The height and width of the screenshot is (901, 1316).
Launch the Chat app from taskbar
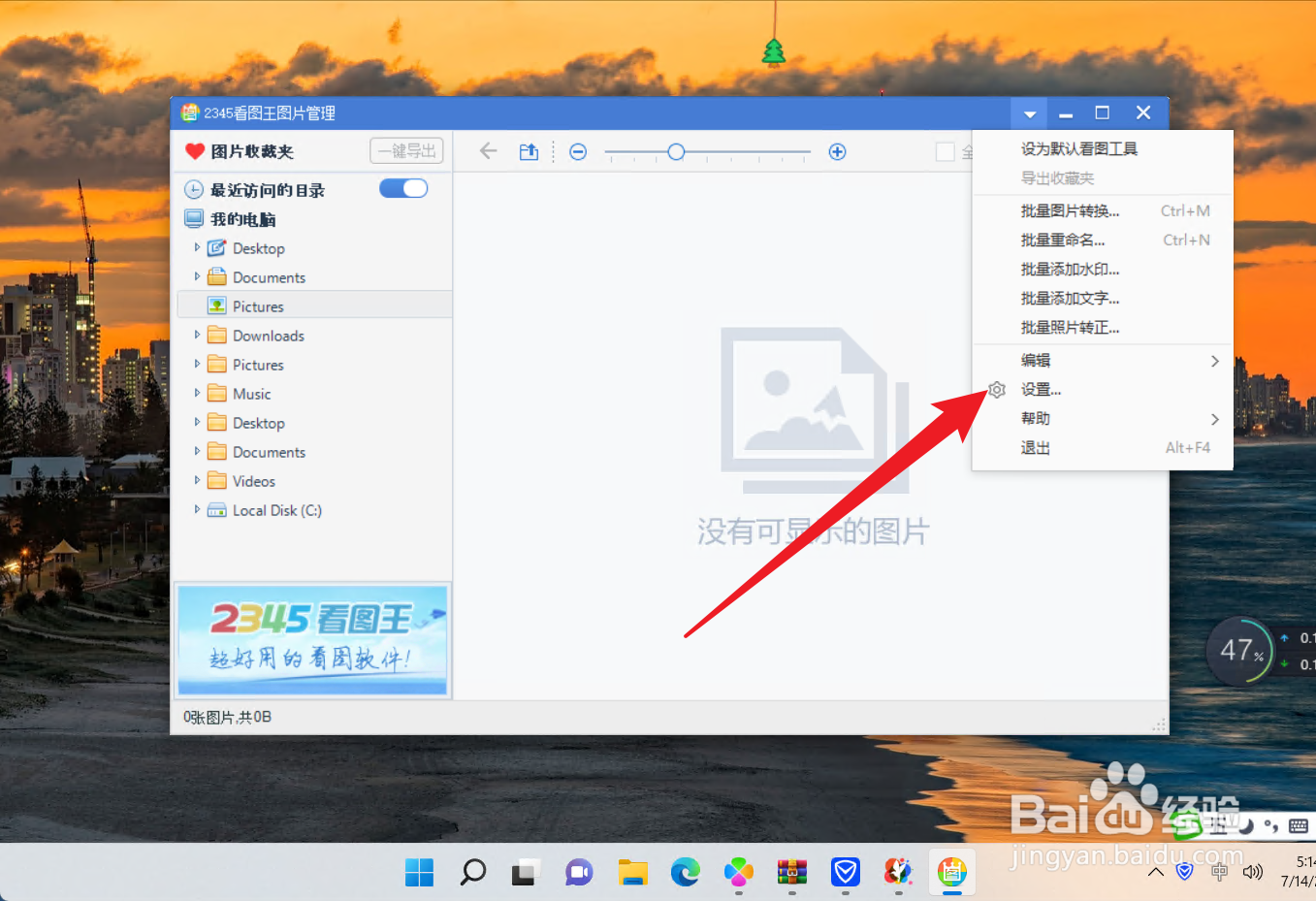click(x=579, y=872)
